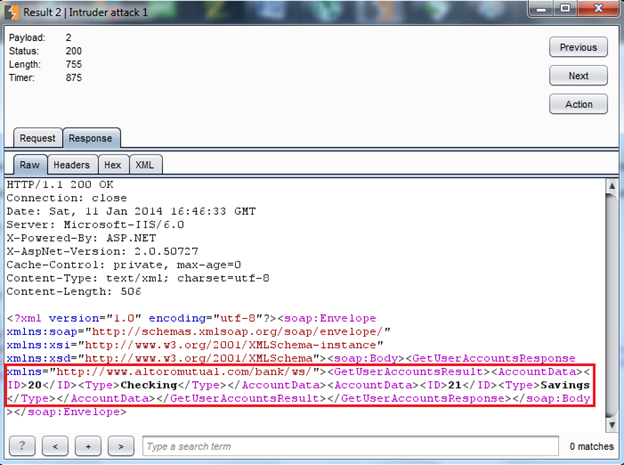Click the Burp icon in title bar

tap(12, 10)
